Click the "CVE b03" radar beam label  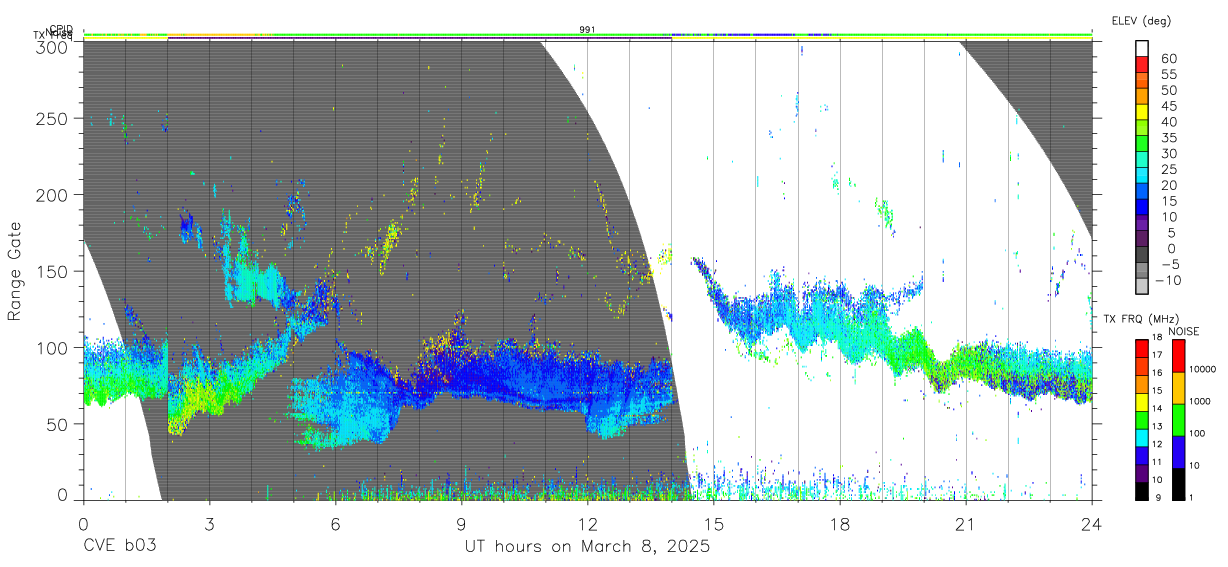click(120, 547)
